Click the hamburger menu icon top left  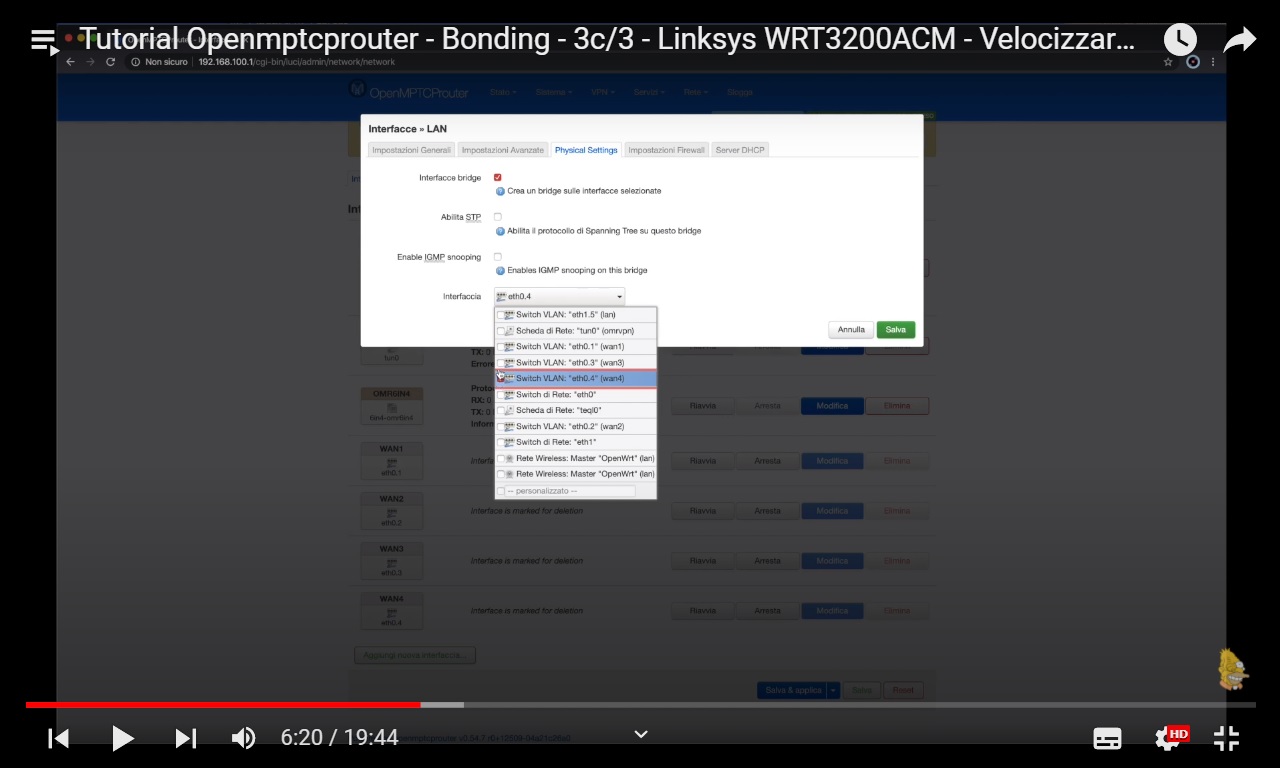(x=43, y=40)
